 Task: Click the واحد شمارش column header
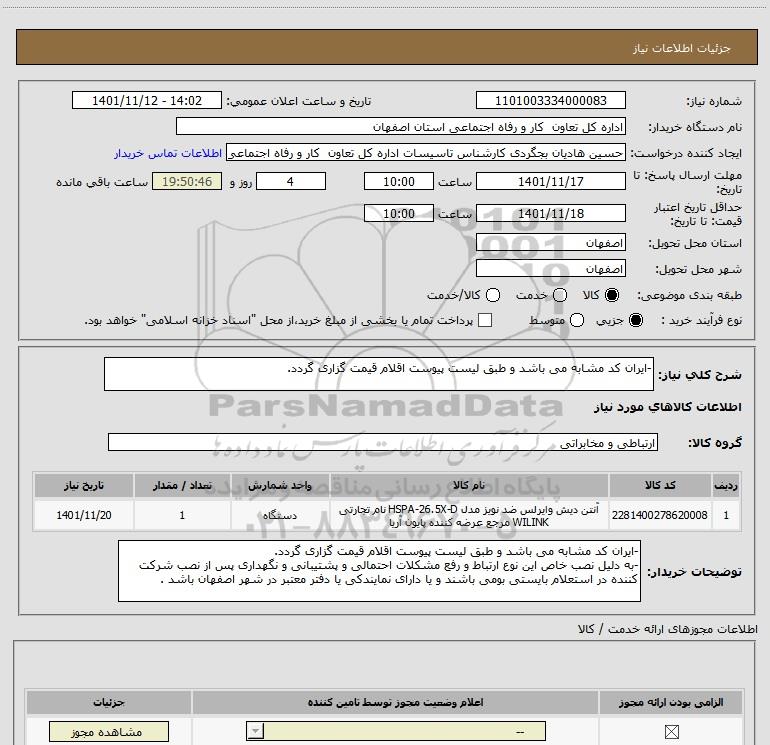[x=279, y=485]
